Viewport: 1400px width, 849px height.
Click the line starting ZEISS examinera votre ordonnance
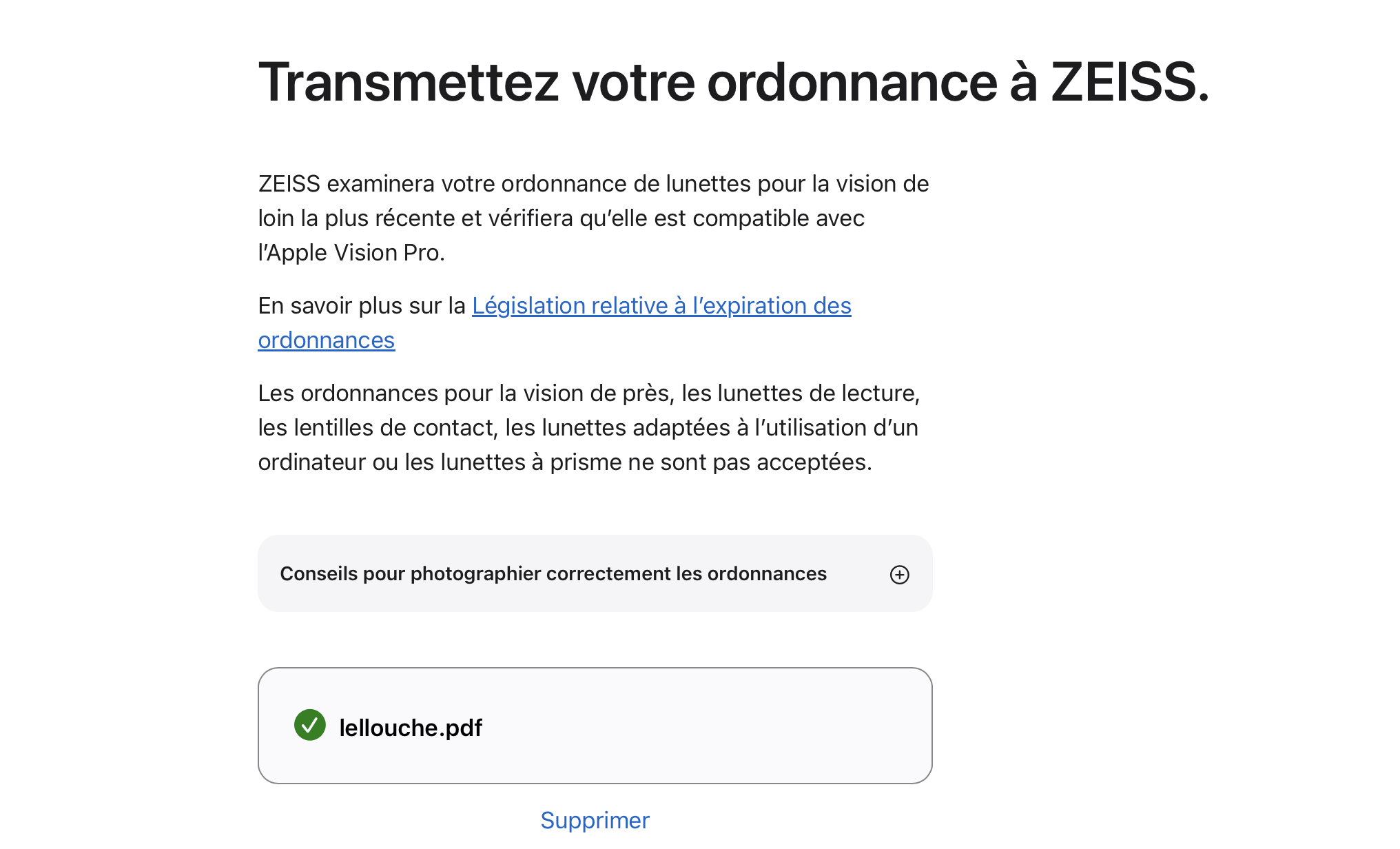[593, 184]
